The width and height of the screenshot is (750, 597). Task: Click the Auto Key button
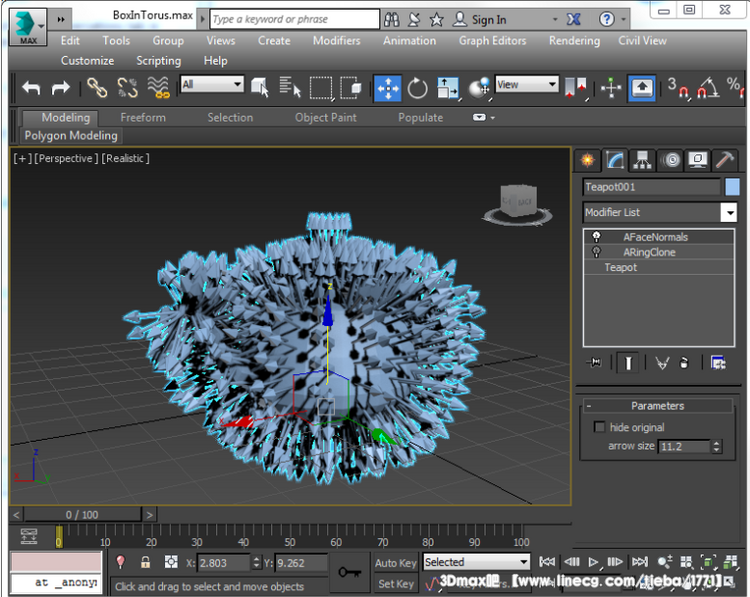click(x=396, y=563)
